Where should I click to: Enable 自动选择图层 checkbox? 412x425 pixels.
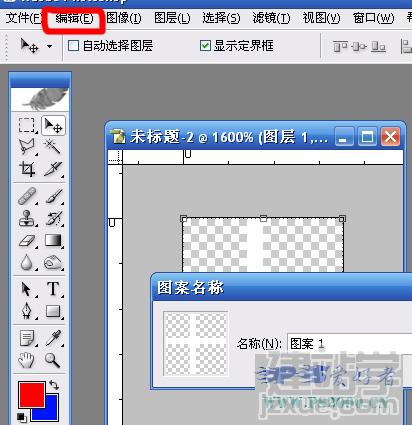73,45
